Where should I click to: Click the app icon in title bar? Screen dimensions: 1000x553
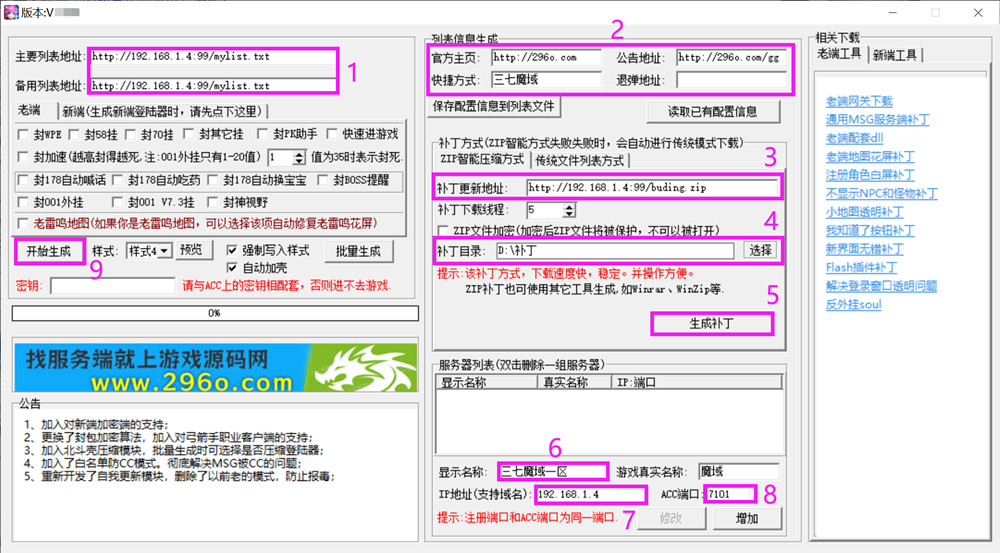[x=12, y=13]
